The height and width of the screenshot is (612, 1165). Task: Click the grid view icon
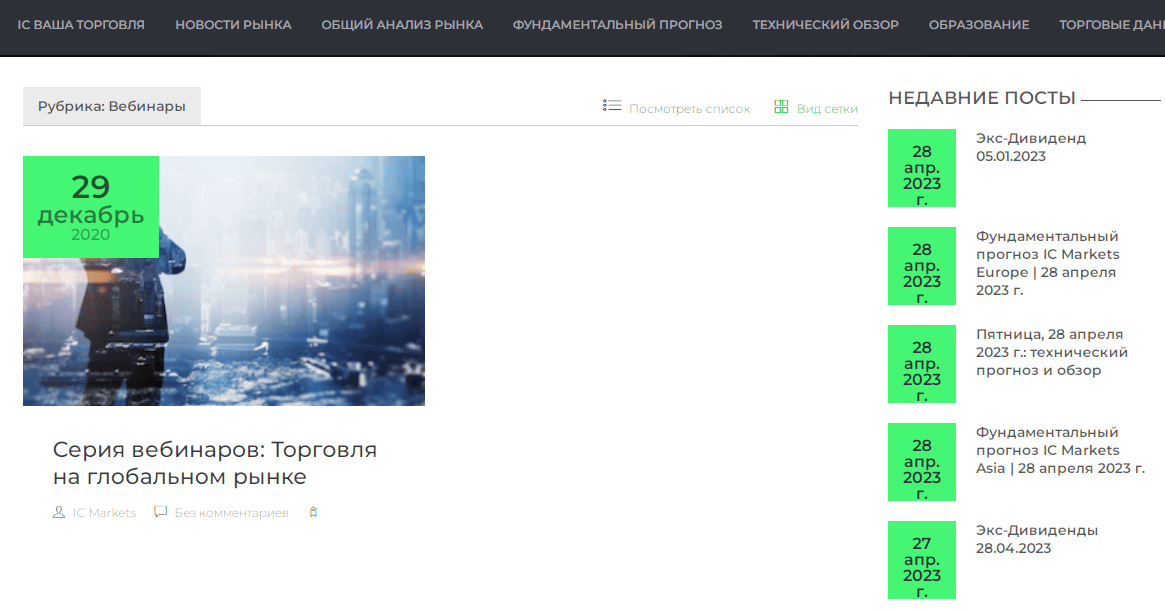click(781, 107)
